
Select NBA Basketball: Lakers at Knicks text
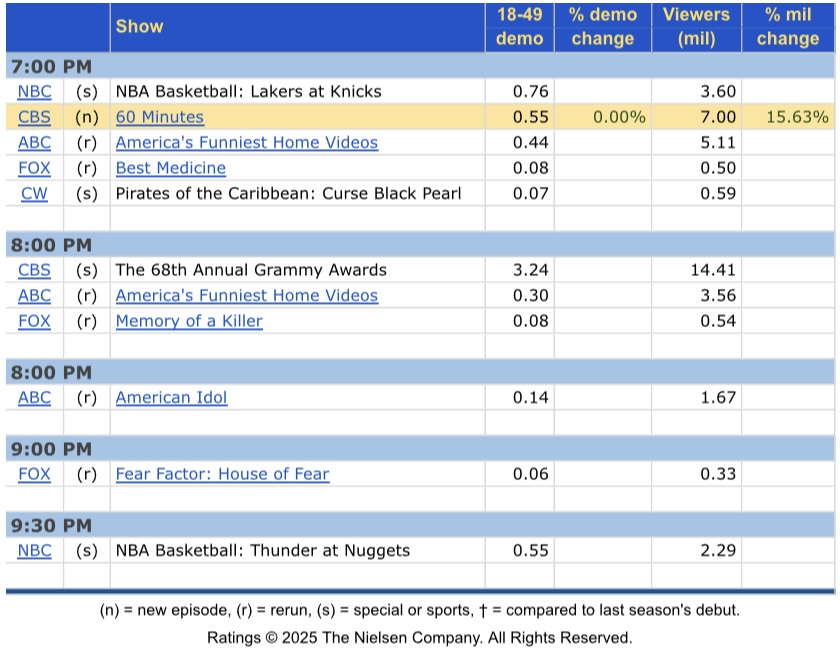pos(249,92)
